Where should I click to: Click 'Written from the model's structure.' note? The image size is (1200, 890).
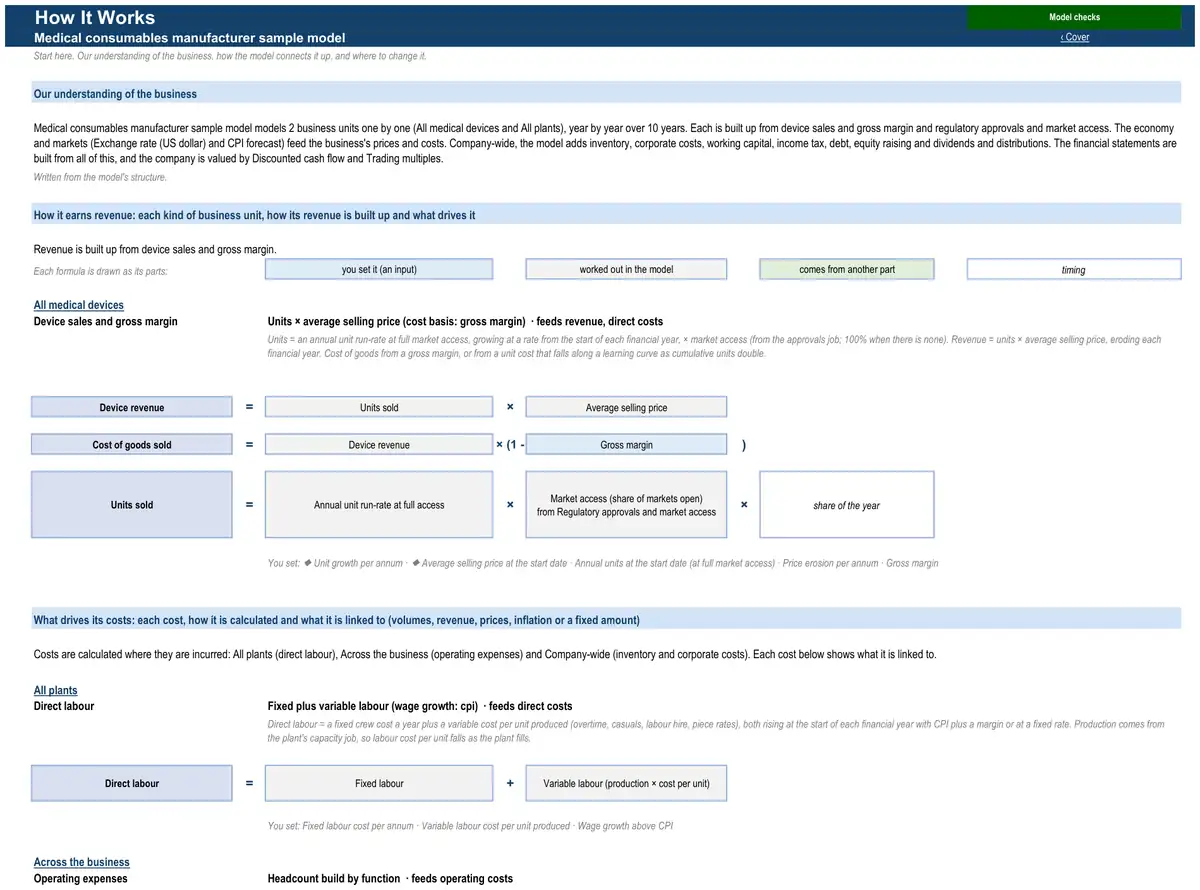tap(100, 177)
